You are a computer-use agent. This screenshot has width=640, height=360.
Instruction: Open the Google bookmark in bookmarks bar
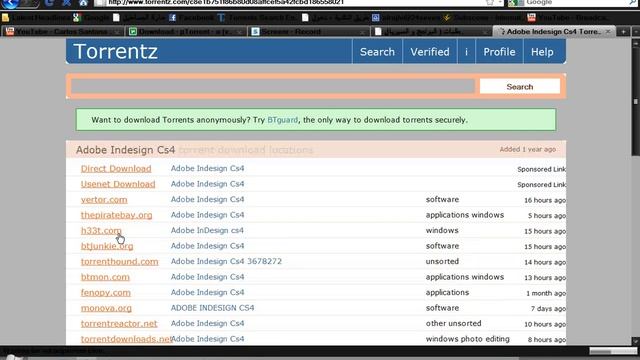91,18
